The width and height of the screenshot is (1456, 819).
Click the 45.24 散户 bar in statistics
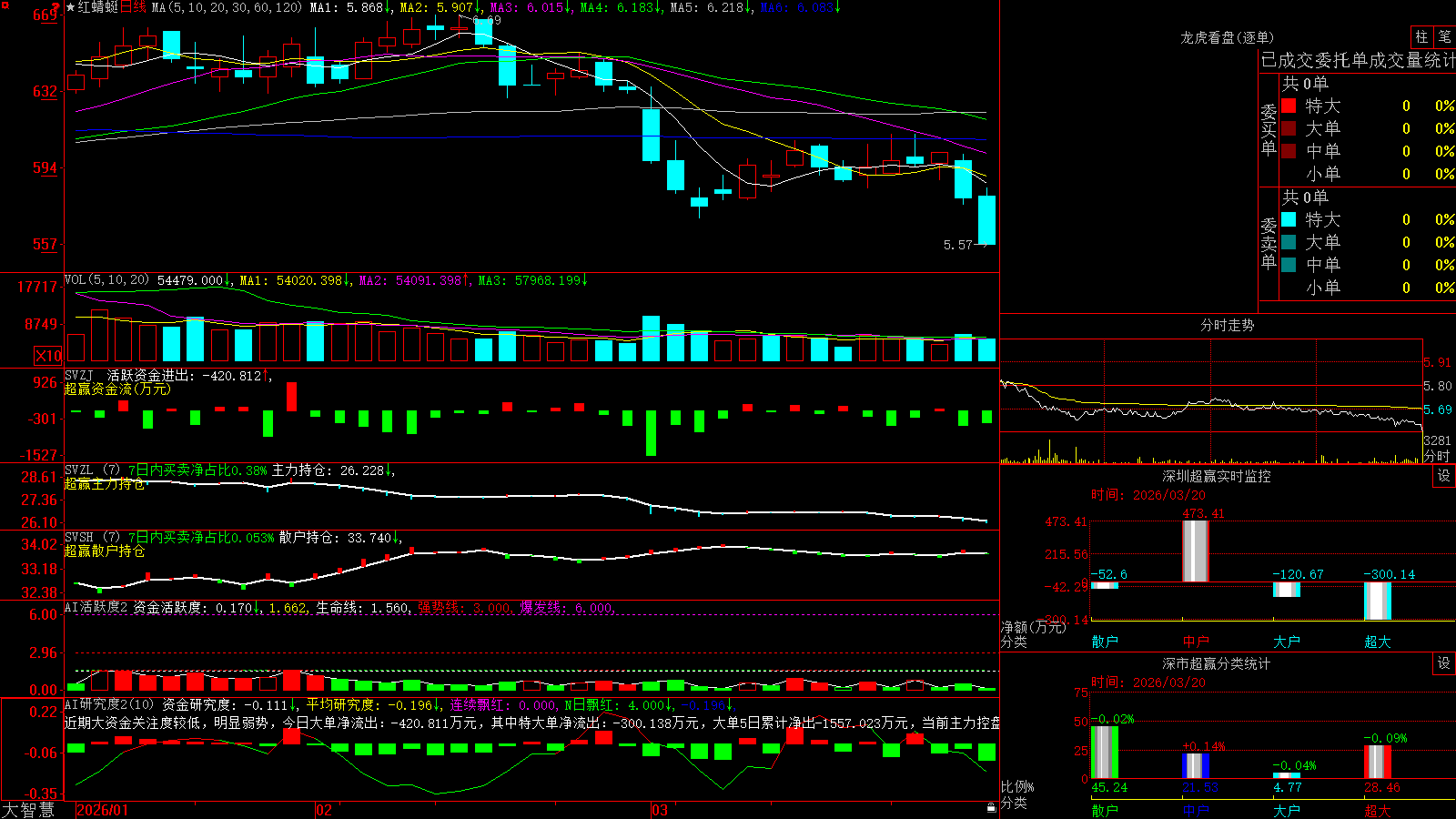(1105, 752)
